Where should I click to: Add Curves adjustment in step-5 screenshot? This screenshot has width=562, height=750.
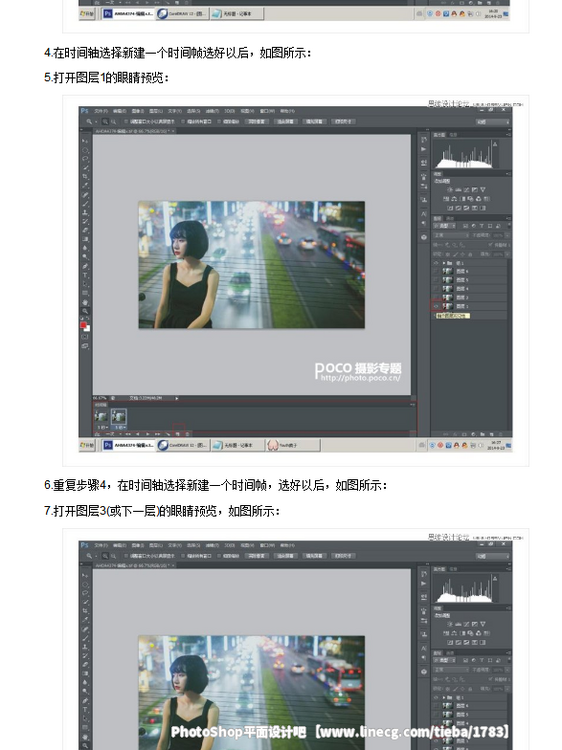(466, 190)
